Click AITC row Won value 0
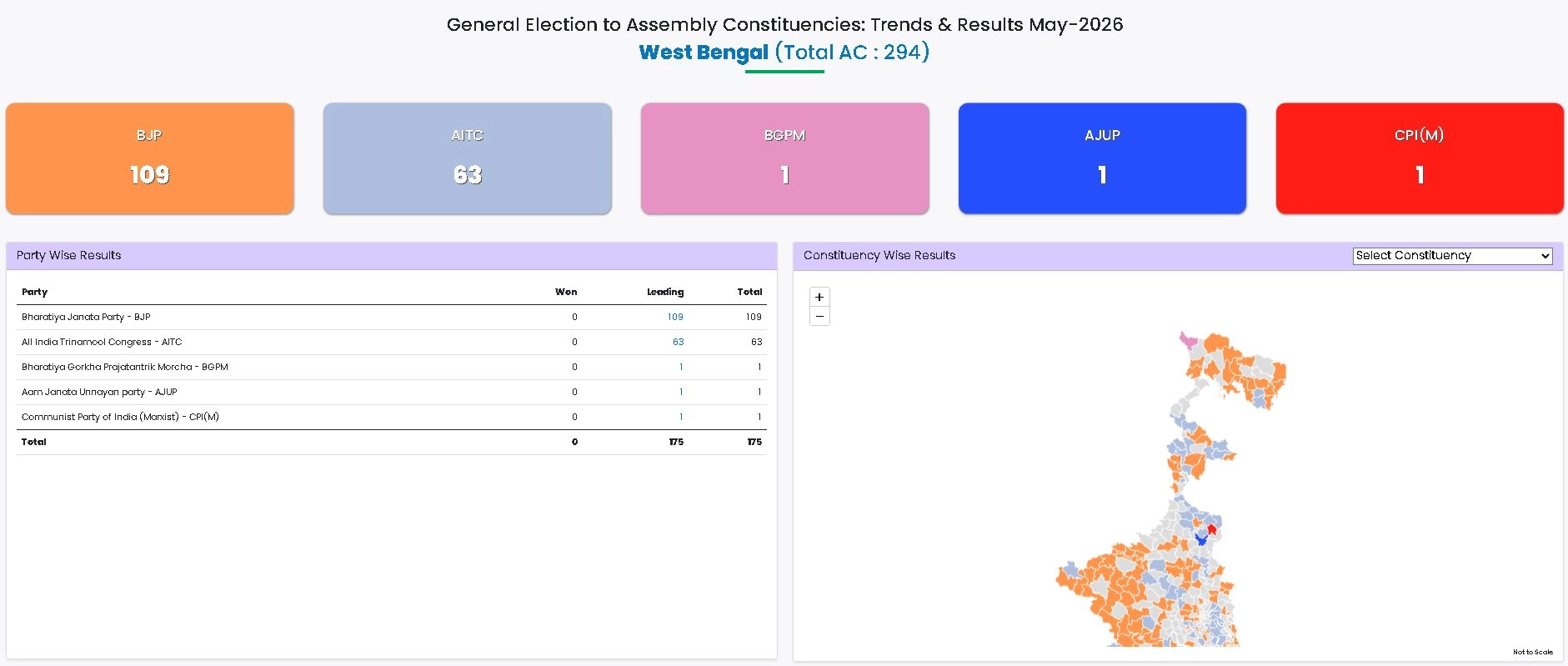The width and height of the screenshot is (1568, 666). point(574,342)
